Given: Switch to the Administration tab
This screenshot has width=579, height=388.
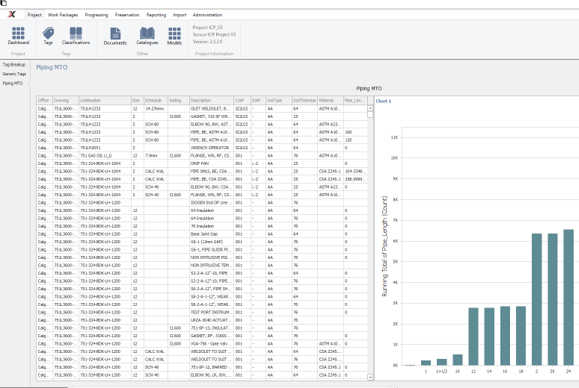Looking at the screenshot, I should click(208, 15).
